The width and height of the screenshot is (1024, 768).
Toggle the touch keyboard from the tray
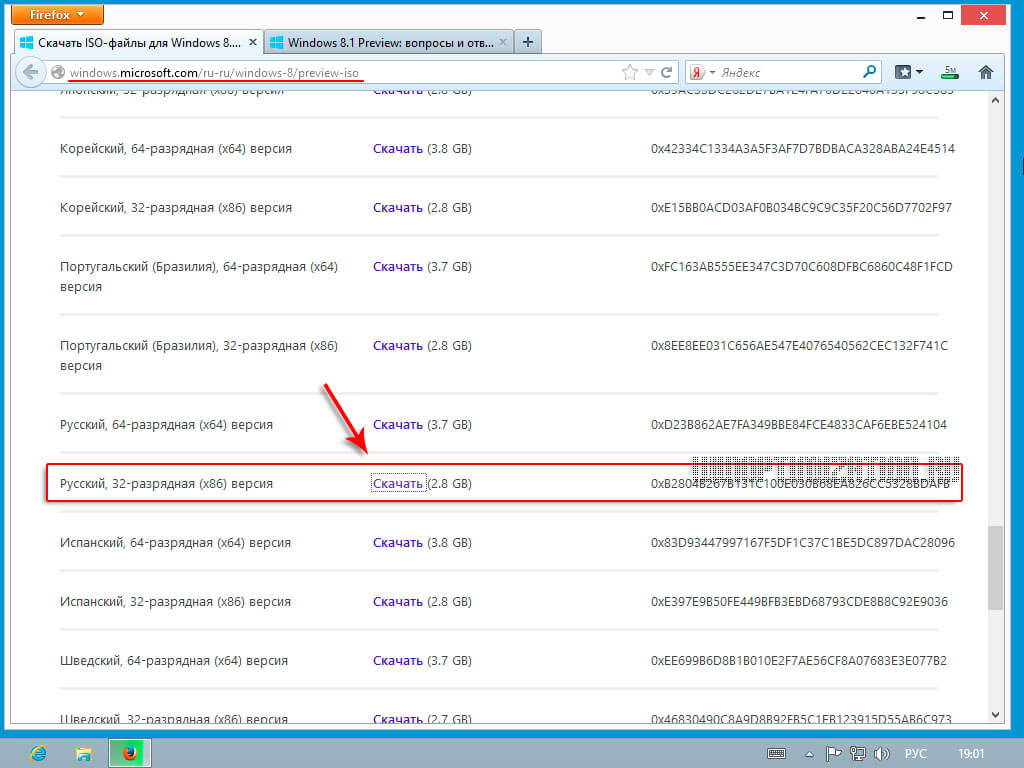(x=776, y=753)
